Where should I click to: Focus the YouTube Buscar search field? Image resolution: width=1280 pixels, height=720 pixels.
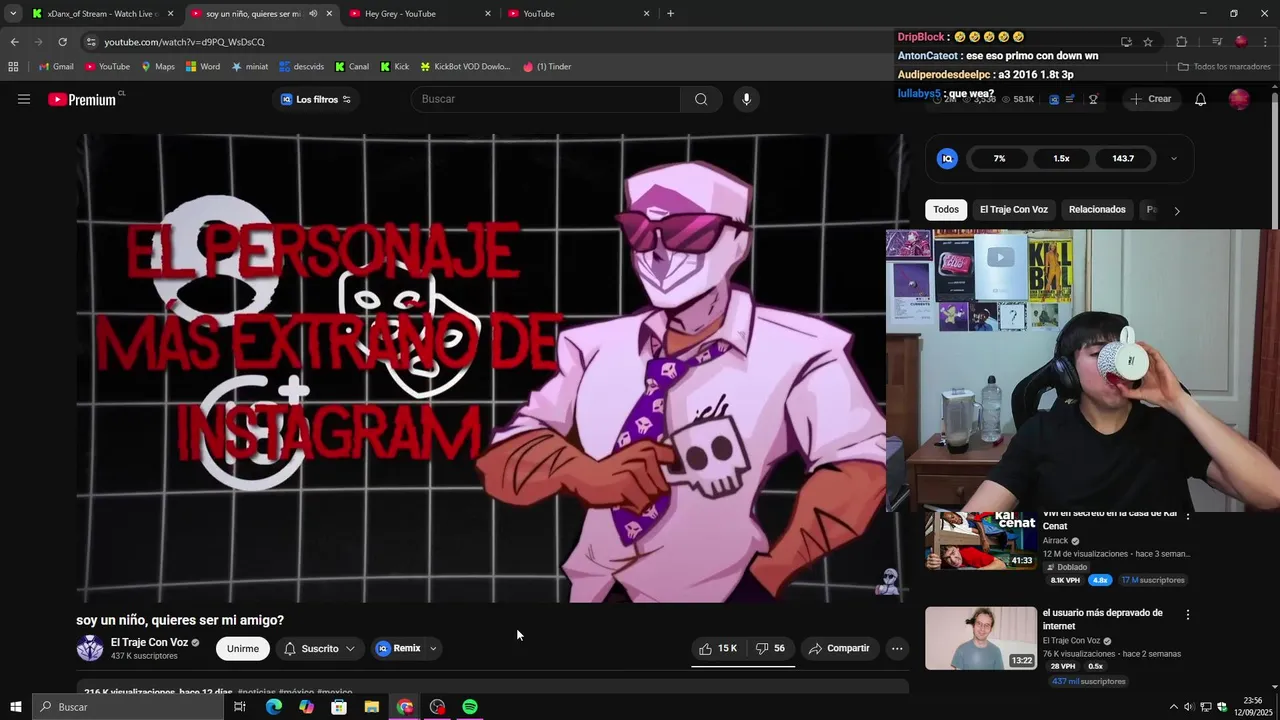546,99
